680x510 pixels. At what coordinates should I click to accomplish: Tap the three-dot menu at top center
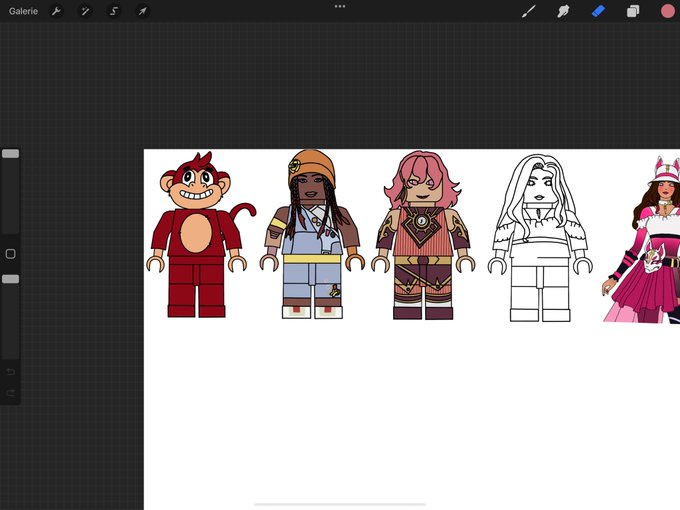[x=340, y=7]
